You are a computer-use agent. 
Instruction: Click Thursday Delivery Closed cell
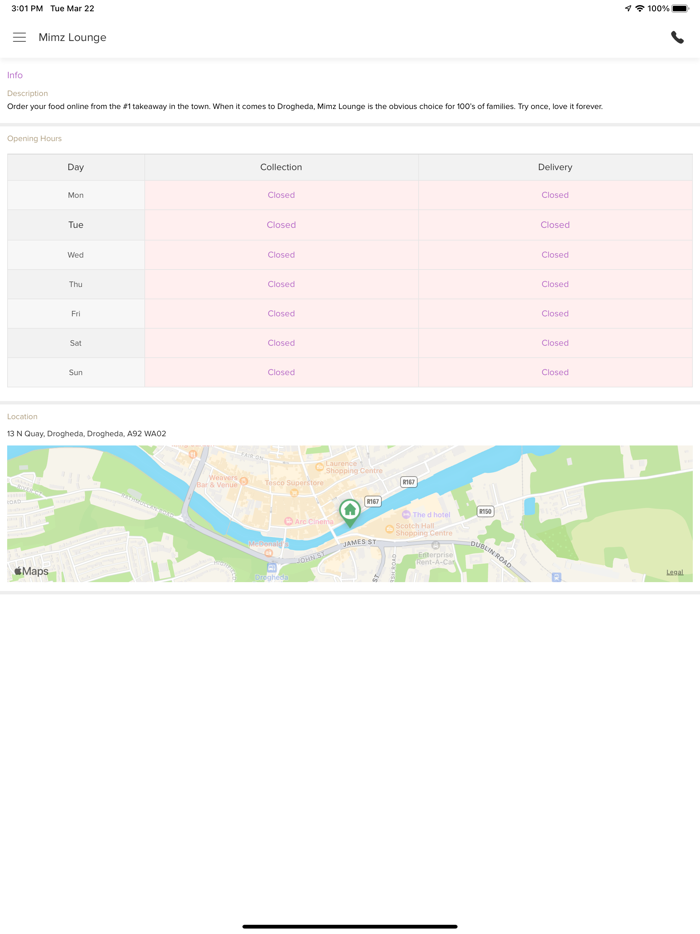coord(555,284)
